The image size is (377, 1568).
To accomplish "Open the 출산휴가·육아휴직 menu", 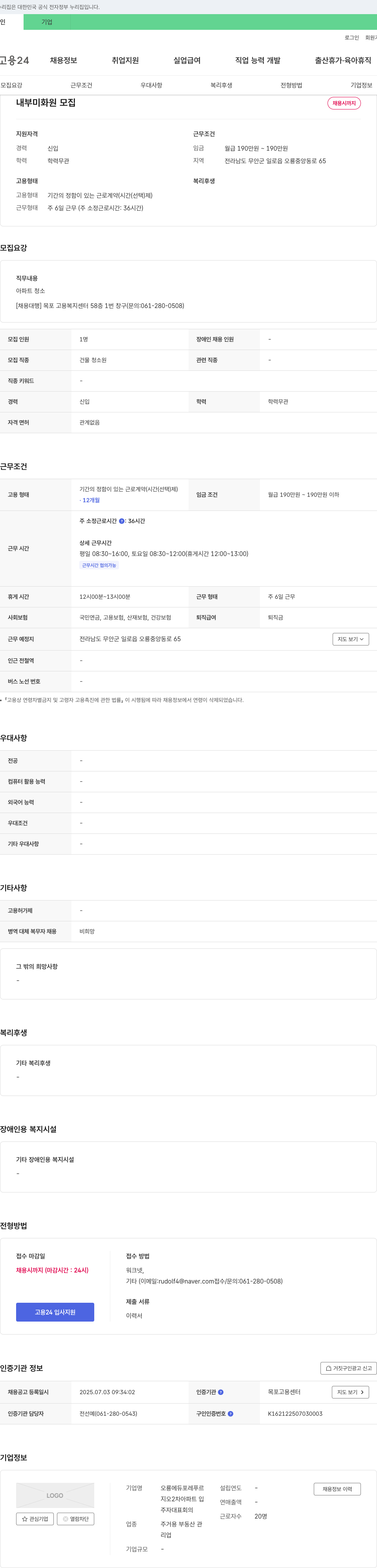I will click(x=343, y=60).
